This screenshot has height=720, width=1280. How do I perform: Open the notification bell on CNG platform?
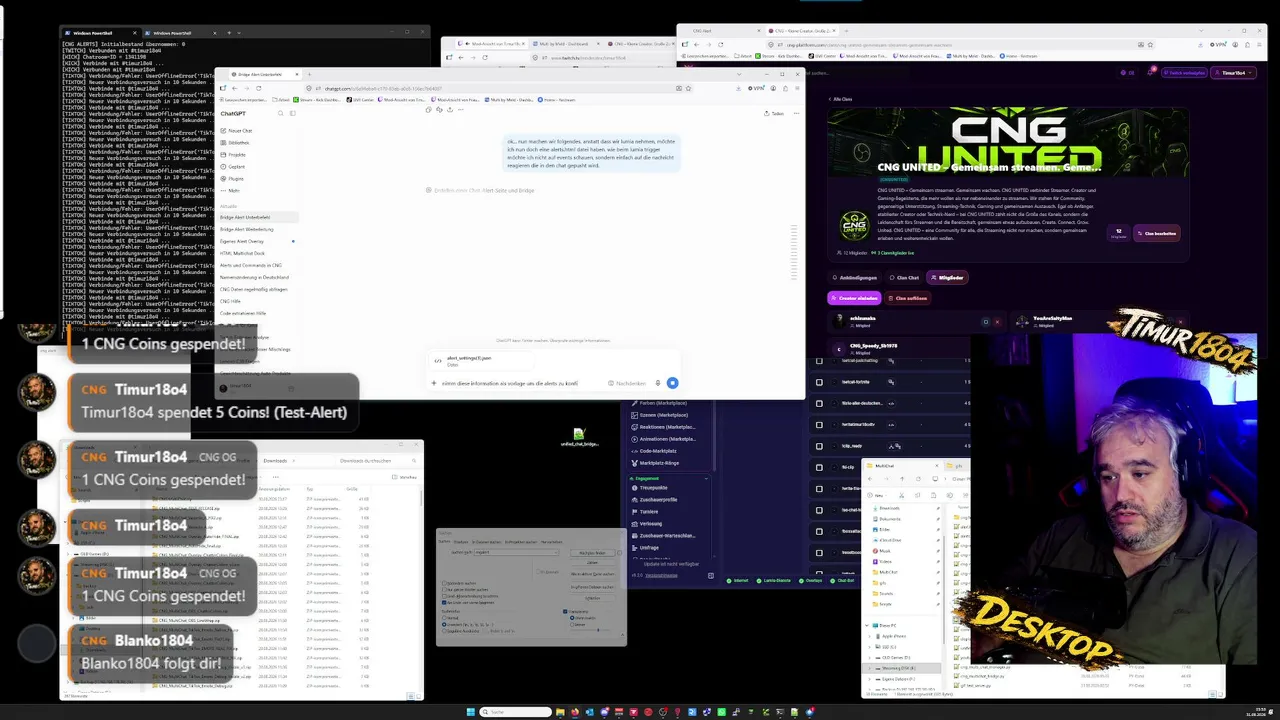1151,72
